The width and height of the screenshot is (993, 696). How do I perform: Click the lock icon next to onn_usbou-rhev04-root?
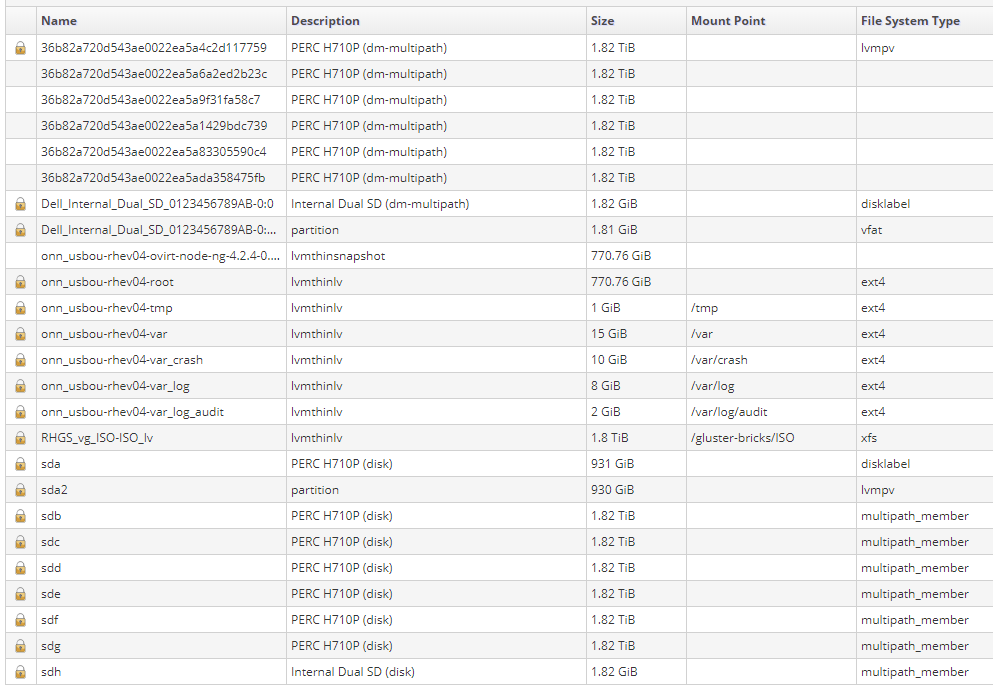click(20, 282)
